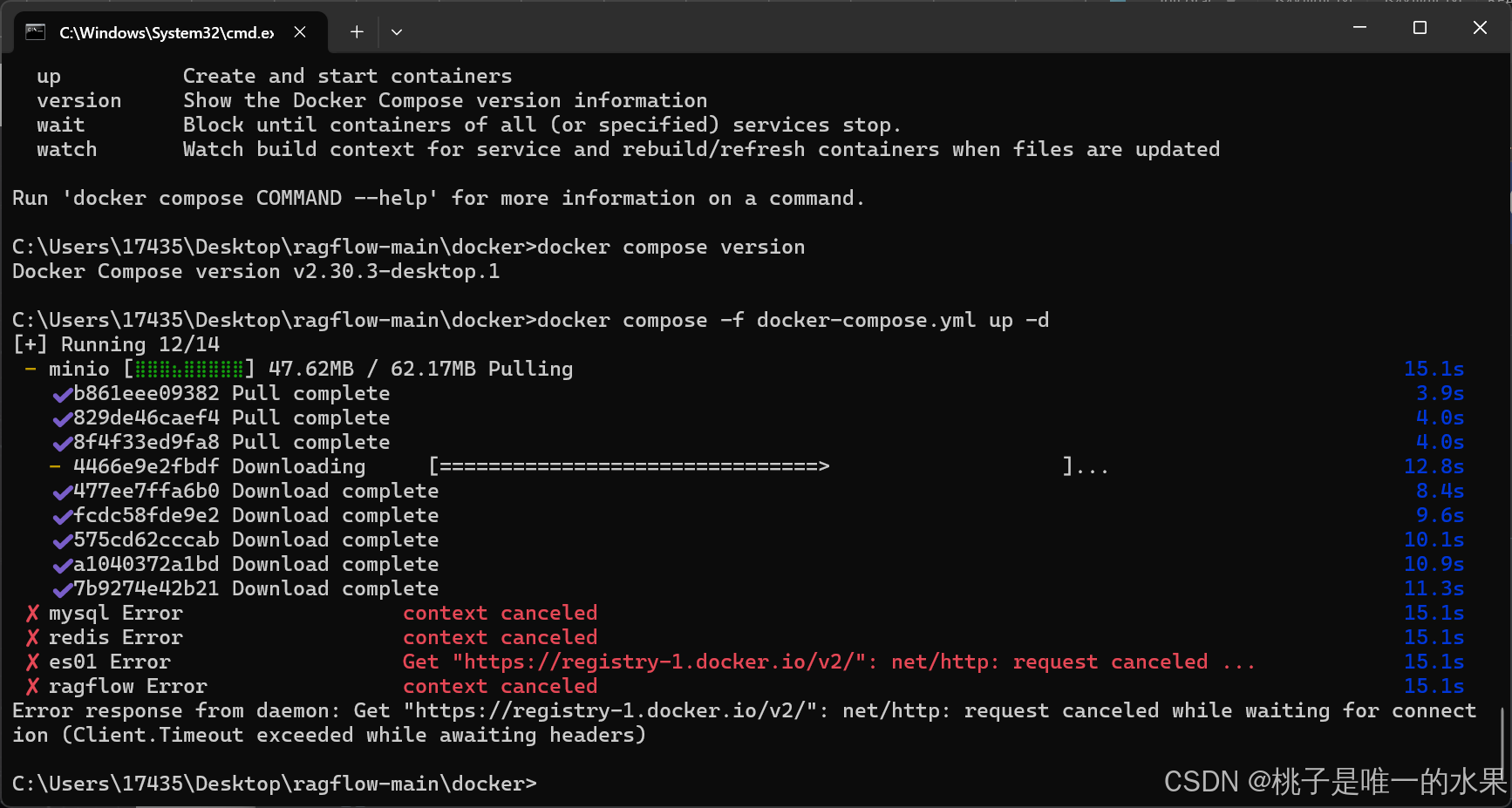Click 'context canceled' in the redis row
The height and width of the screenshot is (808, 1512).
point(500,638)
